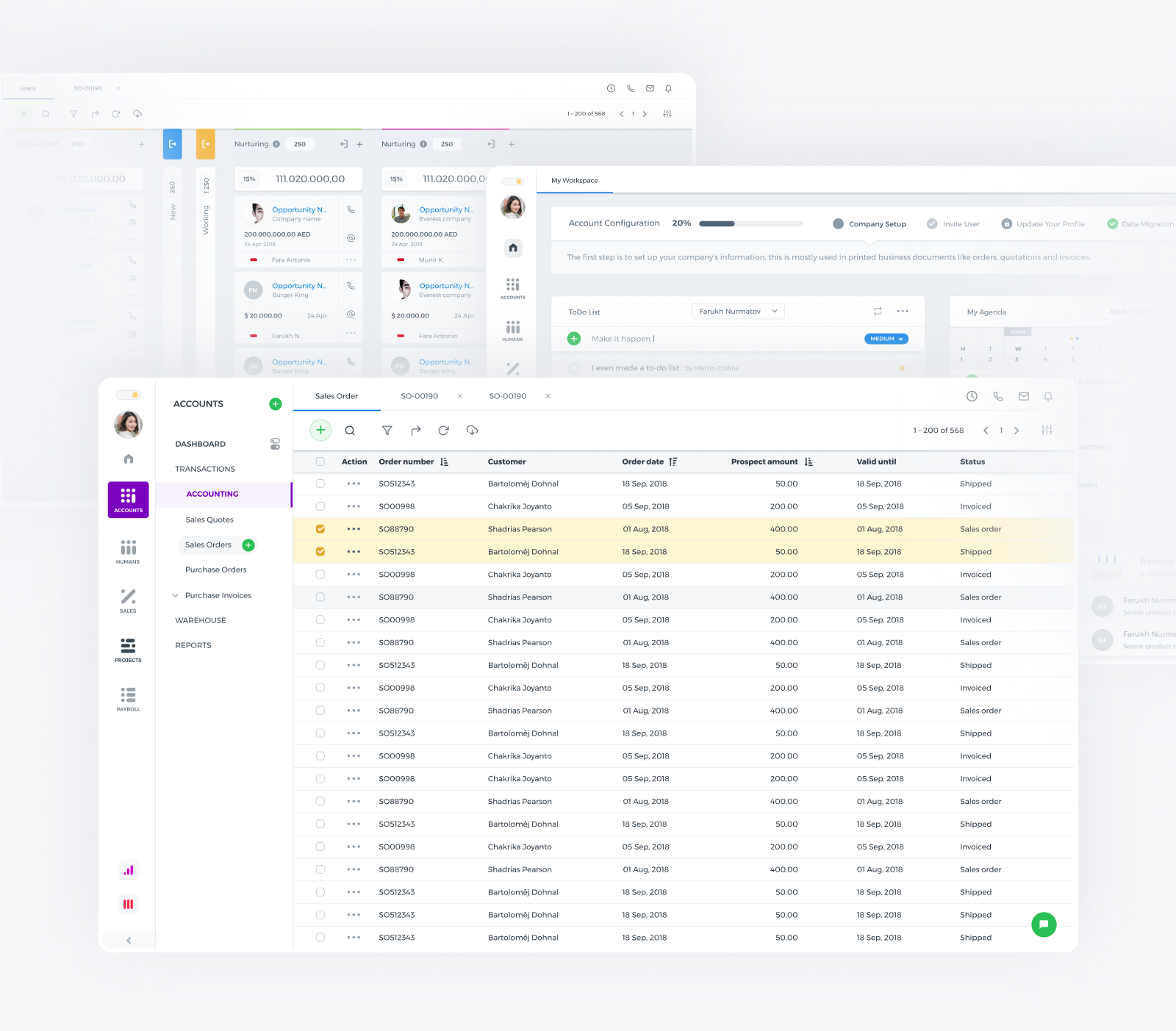Open the Projects module in sidebar
This screenshot has height=1031, width=1176.
(x=128, y=650)
